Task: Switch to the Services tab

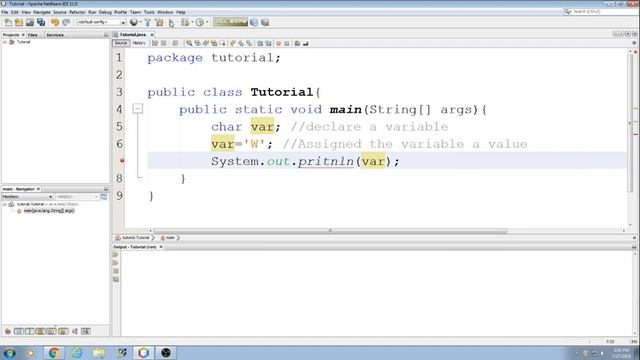Action: tap(55, 35)
